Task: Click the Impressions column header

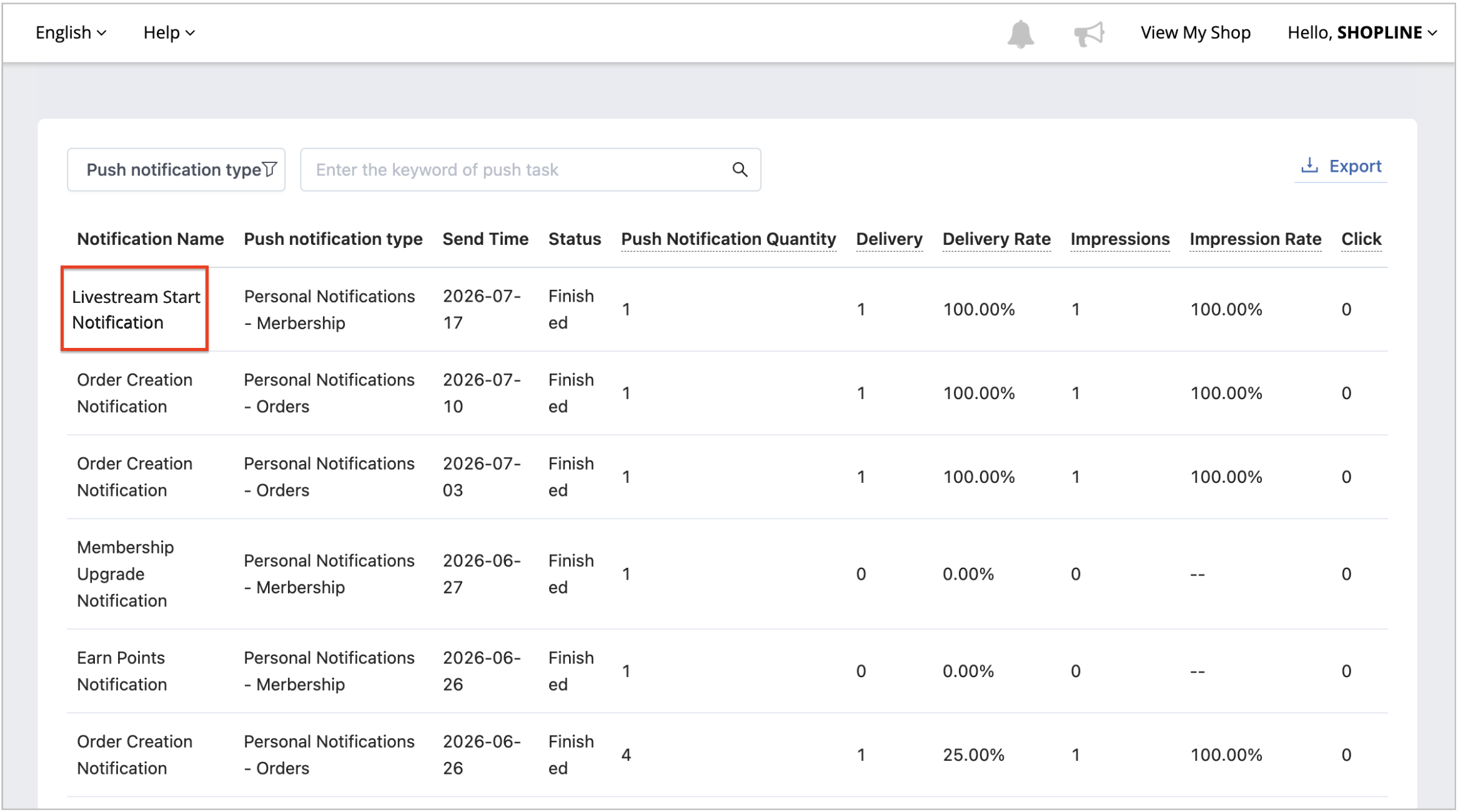Action: (x=1120, y=239)
